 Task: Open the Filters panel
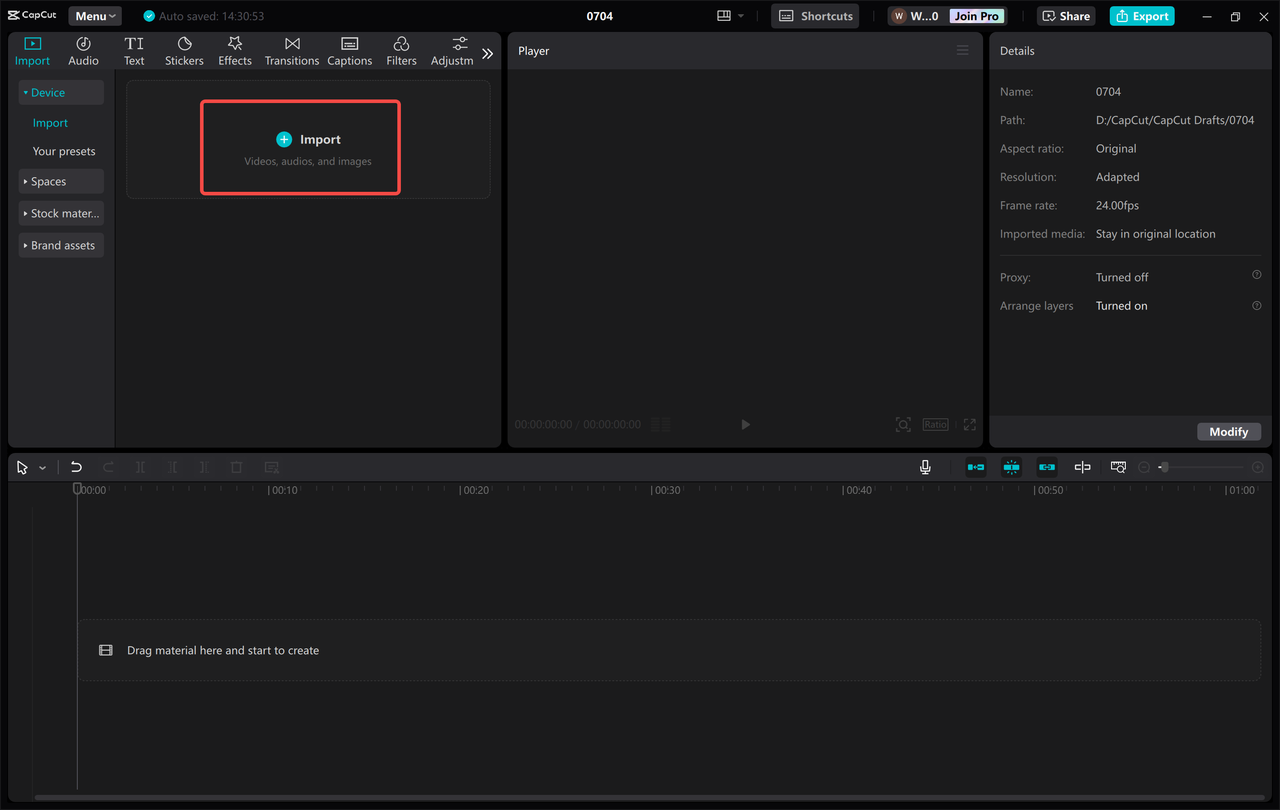pos(401,50)
